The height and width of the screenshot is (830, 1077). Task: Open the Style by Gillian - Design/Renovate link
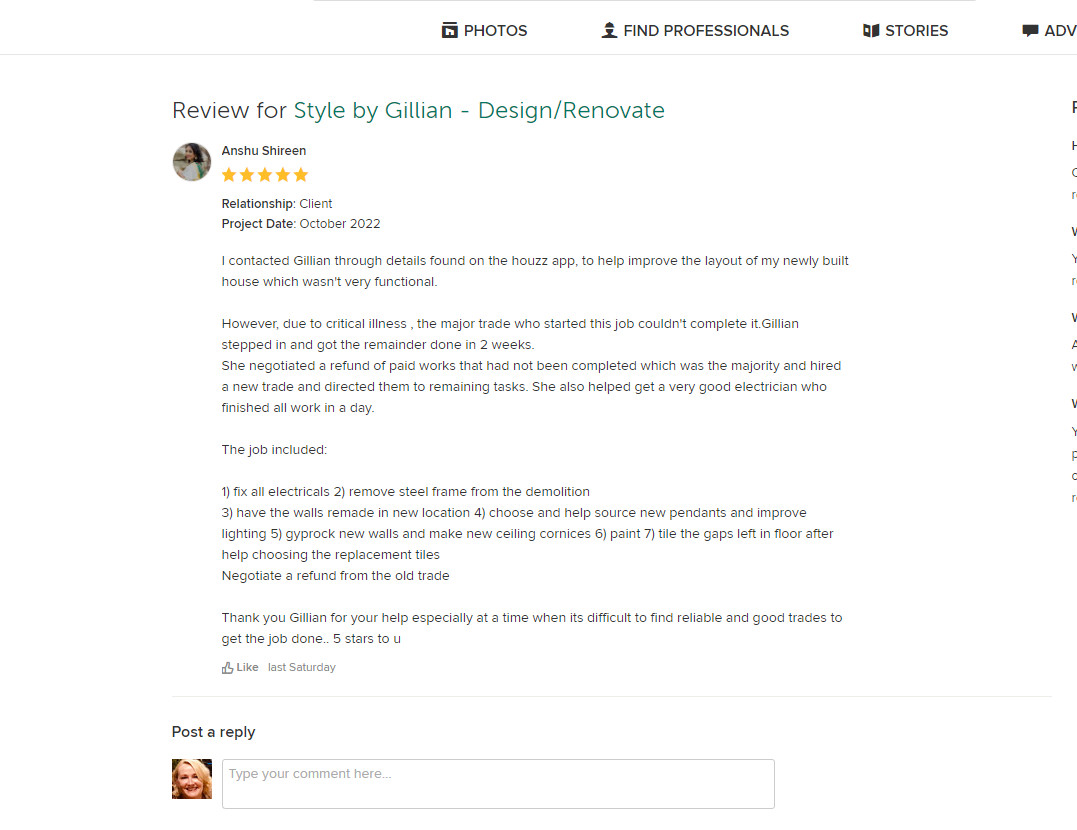[x=479, y=110]
